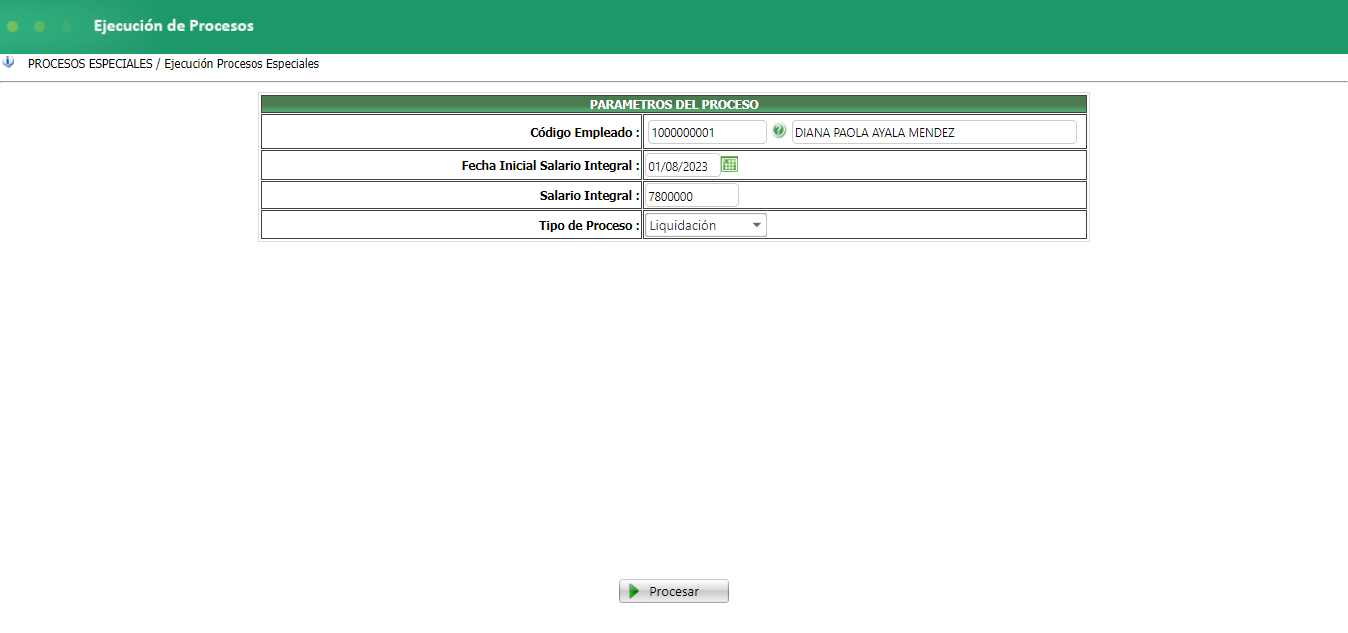Screen dimensions: 1348x633
Task: Click the 'Salario Integral :' label
Action: click(x=589, y=195)
